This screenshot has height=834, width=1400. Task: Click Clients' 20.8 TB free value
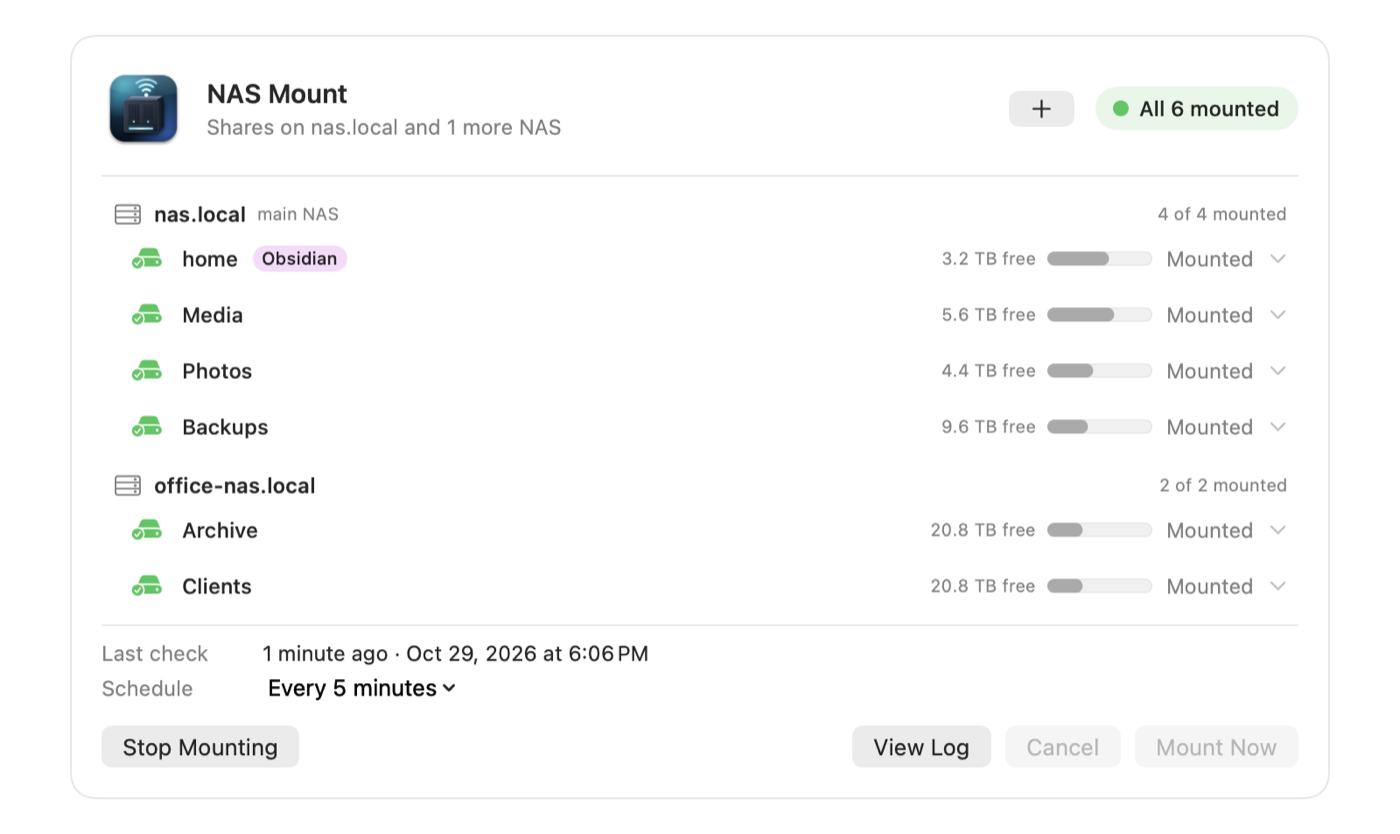(983, 586)
